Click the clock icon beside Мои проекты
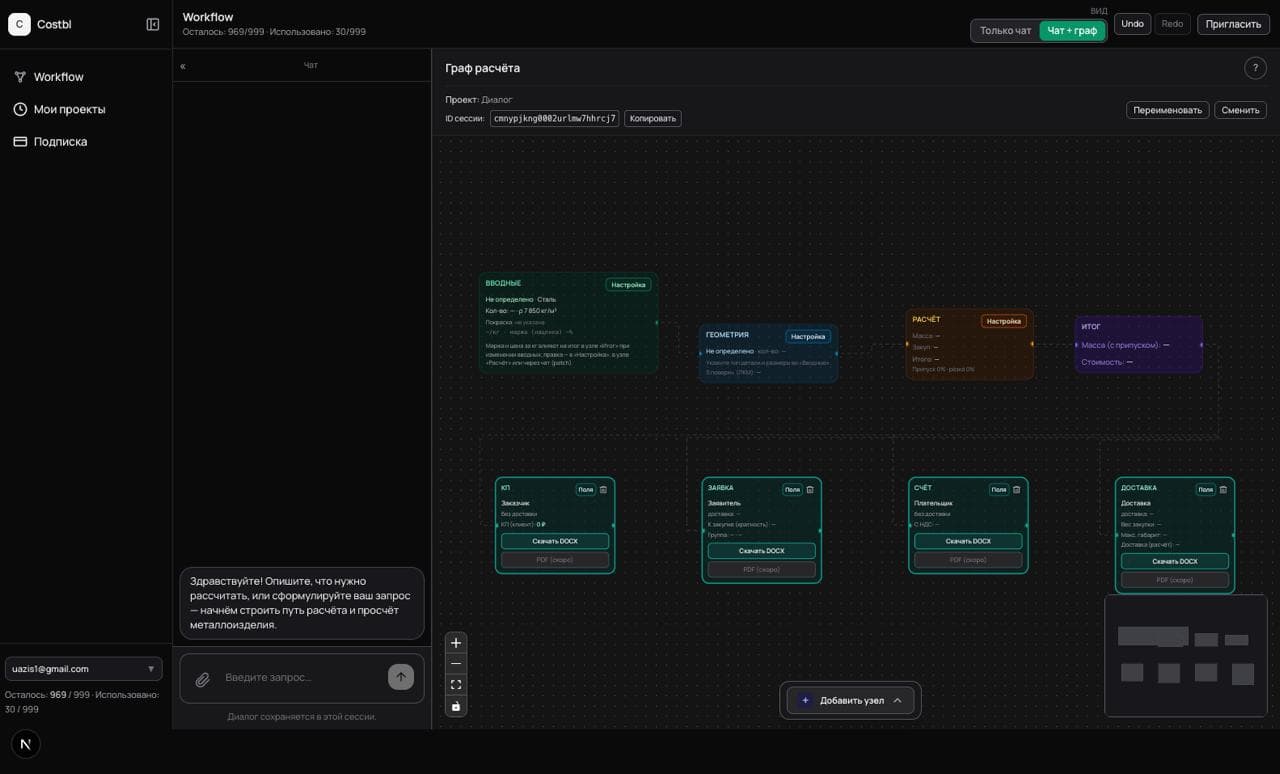The image size is (1280, 774). [19, 109]
